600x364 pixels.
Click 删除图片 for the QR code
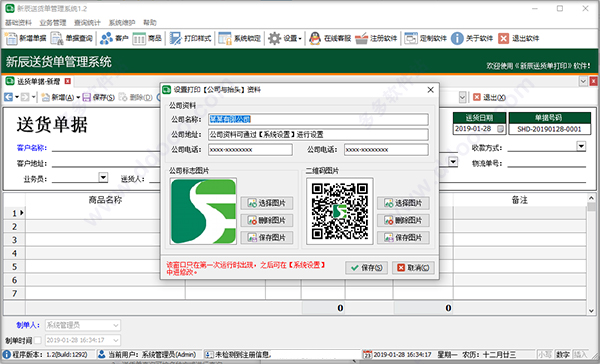(x=403, y=220)
